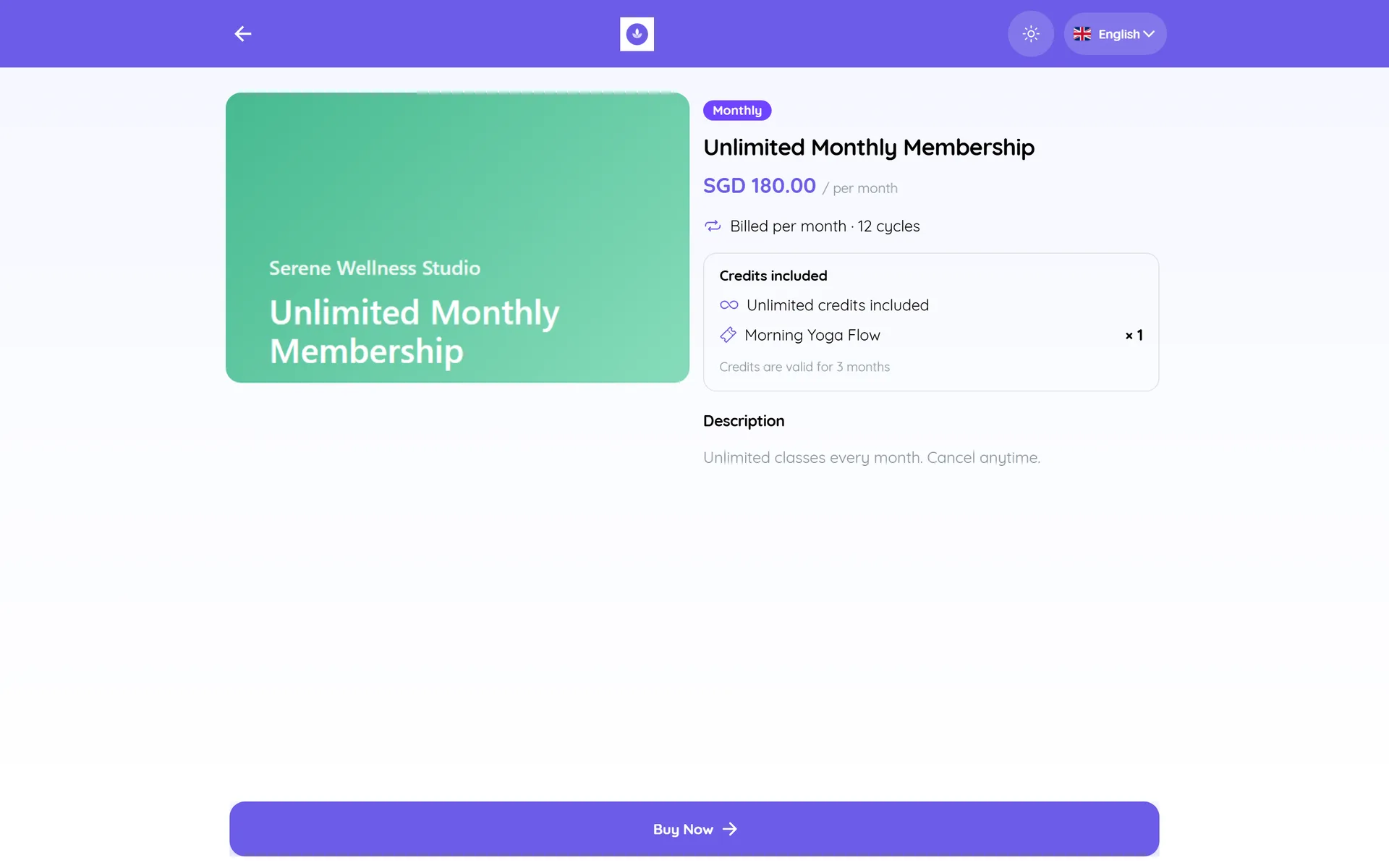
Task: Go back using the left arrow
Action: (x=243, y=34)
